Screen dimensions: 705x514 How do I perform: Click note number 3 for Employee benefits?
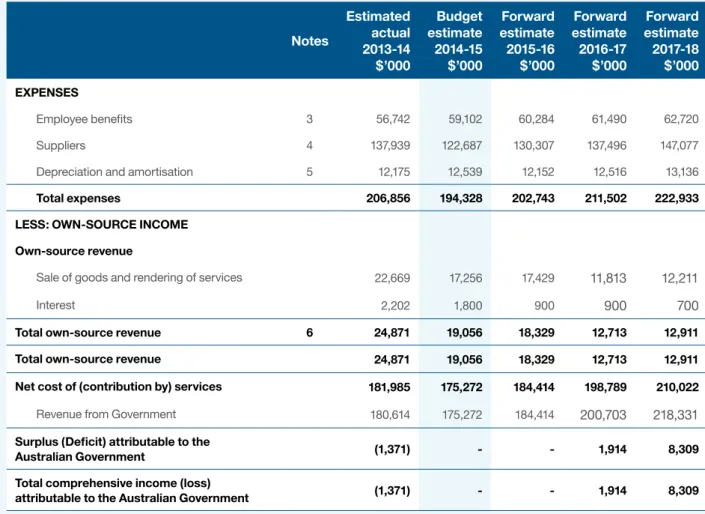click(x=309, y=119)
